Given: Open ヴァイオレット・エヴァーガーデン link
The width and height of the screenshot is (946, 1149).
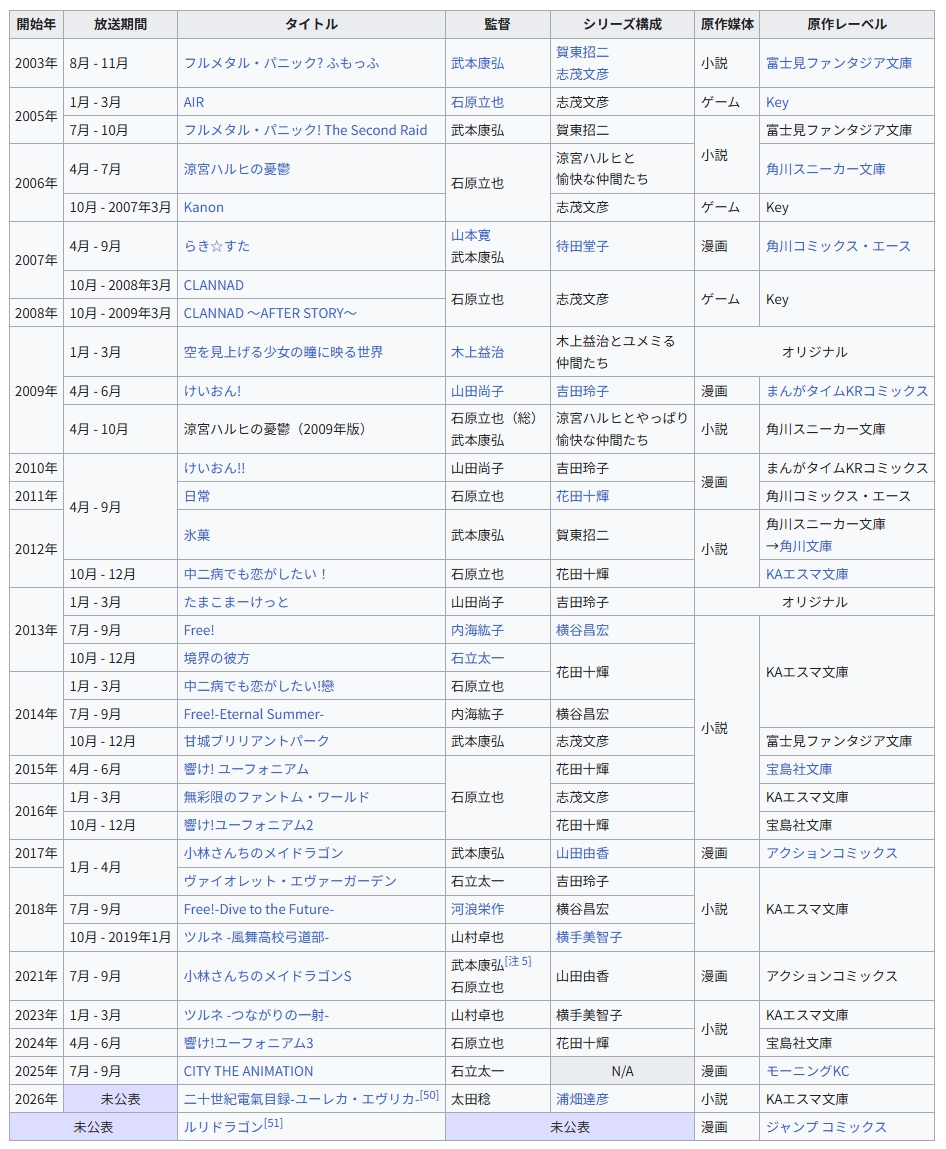Looking at the screenshot, I should pos(290,881).
